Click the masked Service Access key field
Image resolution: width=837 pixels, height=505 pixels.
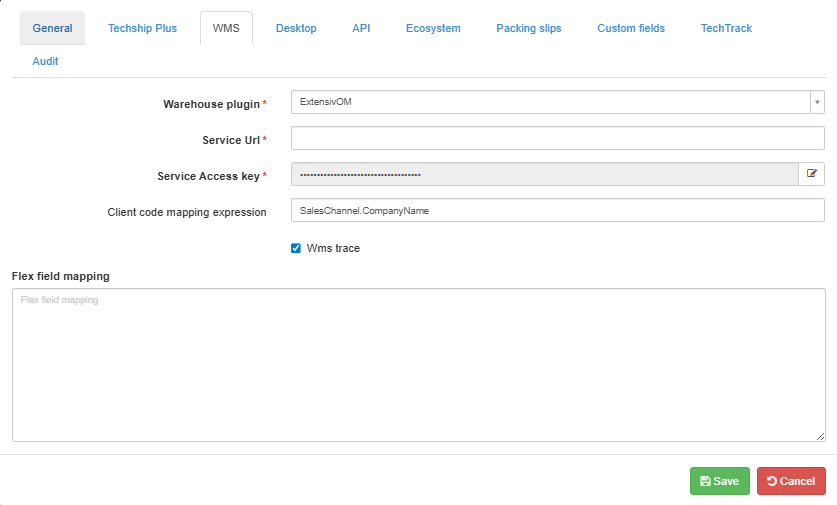point(544,174)
